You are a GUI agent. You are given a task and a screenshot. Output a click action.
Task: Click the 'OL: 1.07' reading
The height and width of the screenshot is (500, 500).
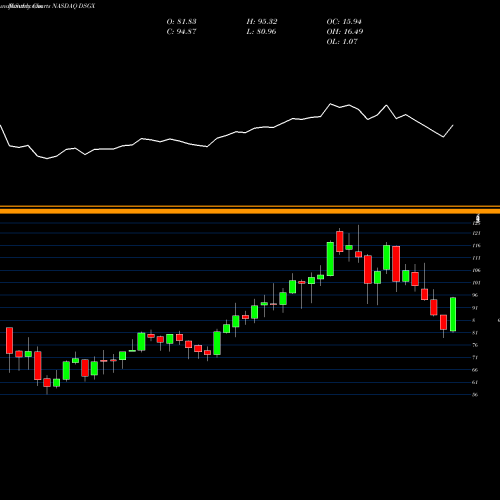342,42
